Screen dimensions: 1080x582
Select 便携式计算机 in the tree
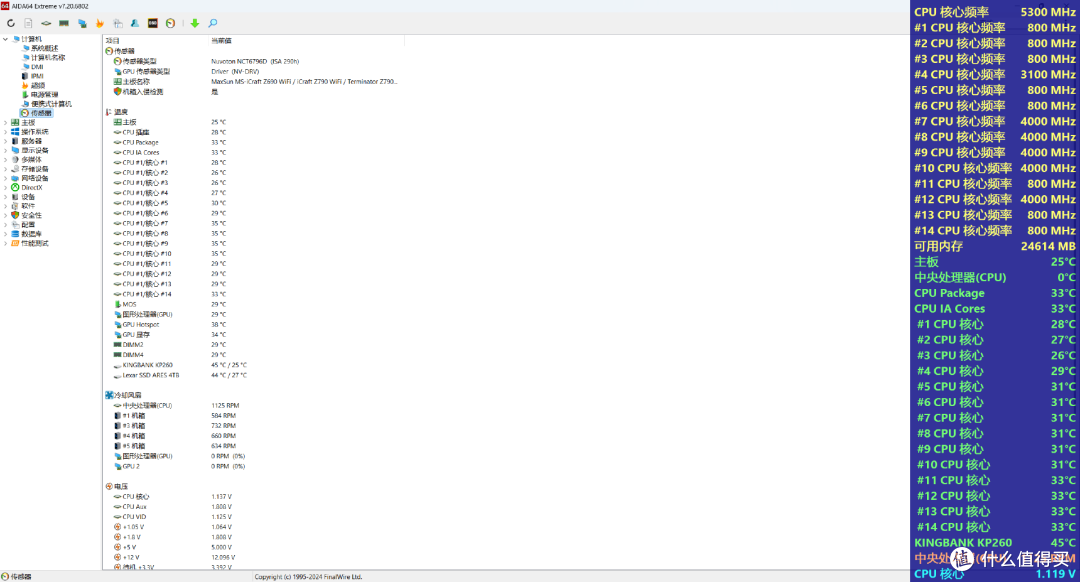point(51,104)
